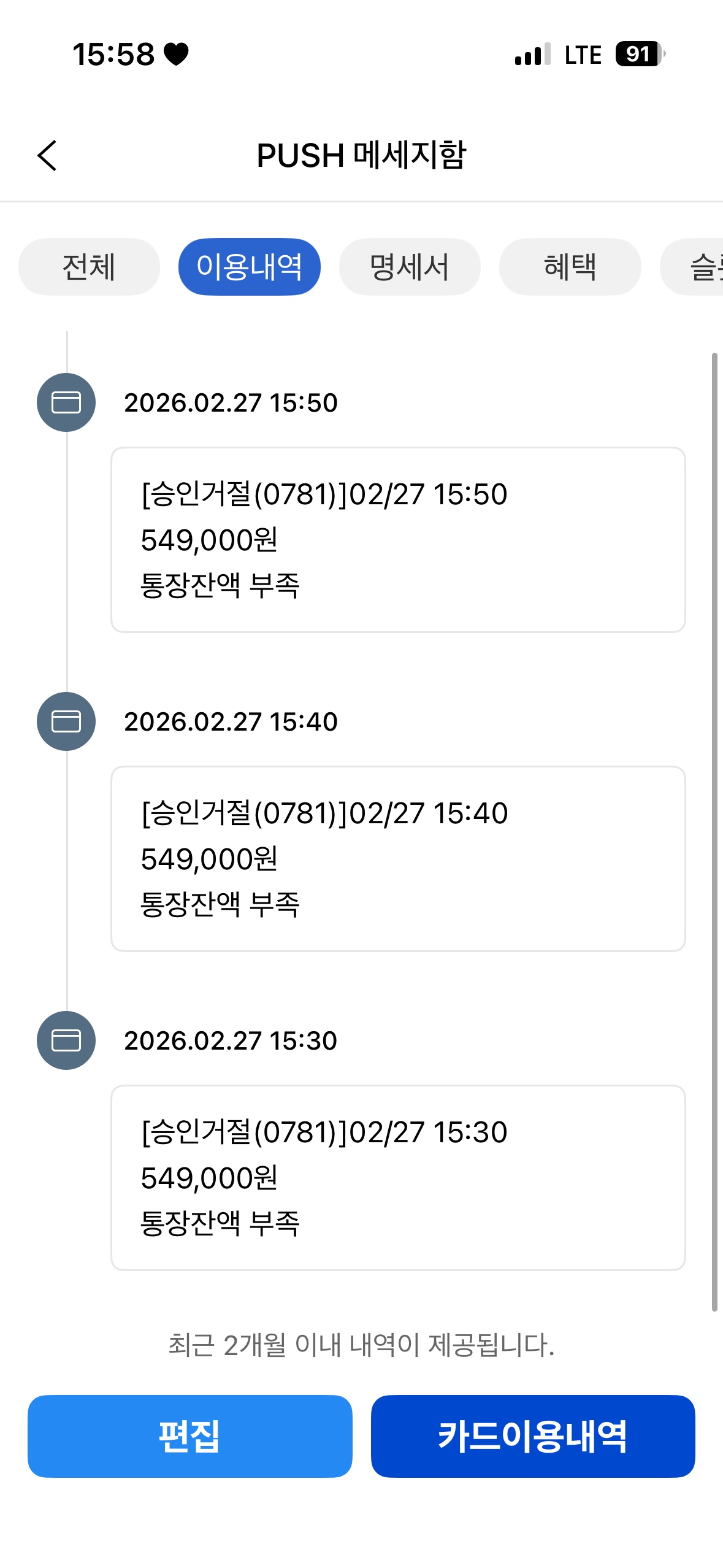
Task: Tap the battery indicator showing 91
Action: click(640, 54)
